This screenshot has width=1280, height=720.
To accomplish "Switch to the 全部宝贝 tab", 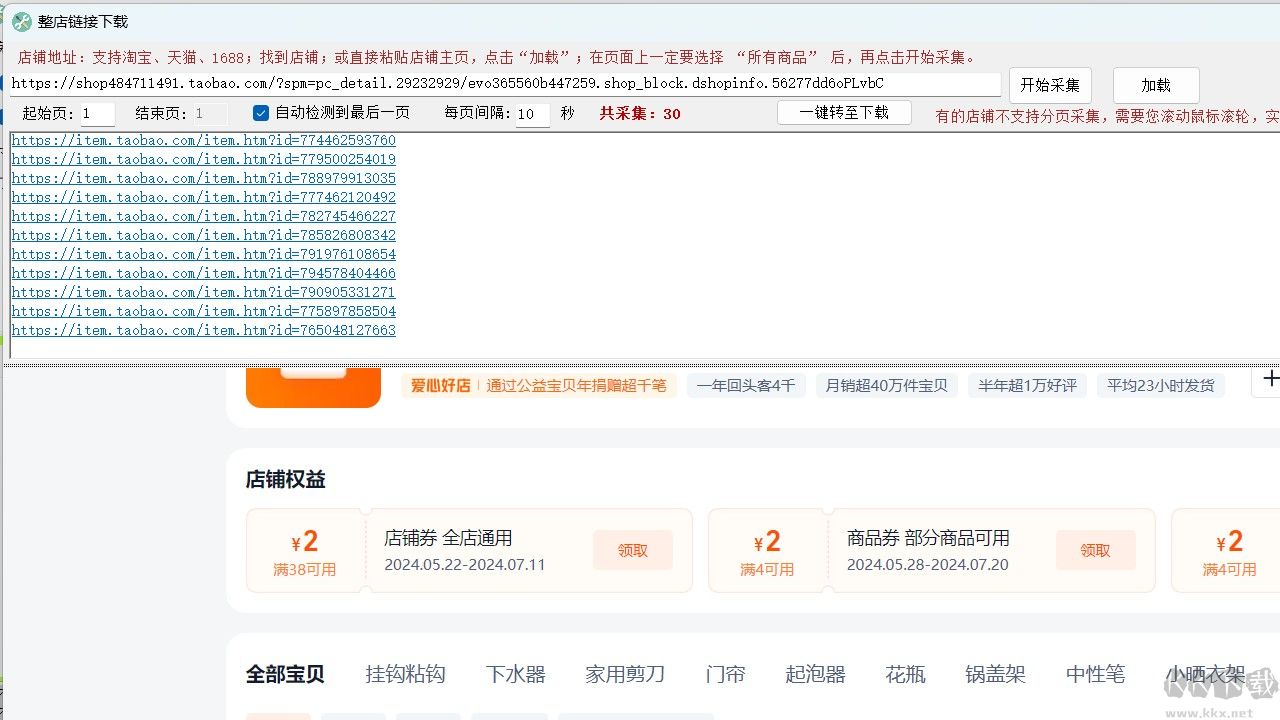I will (285, 675).
